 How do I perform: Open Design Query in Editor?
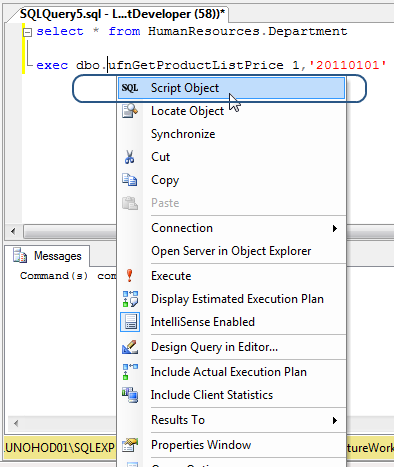[x=231, y=347]
